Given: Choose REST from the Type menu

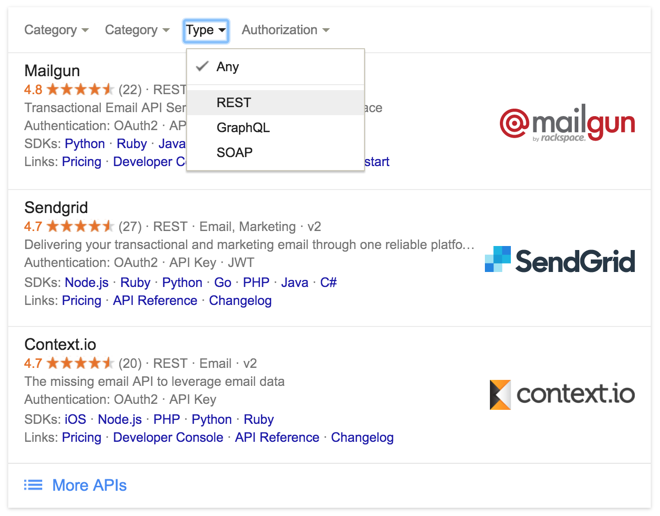Looking at the screenshot, I should point(234,102).
